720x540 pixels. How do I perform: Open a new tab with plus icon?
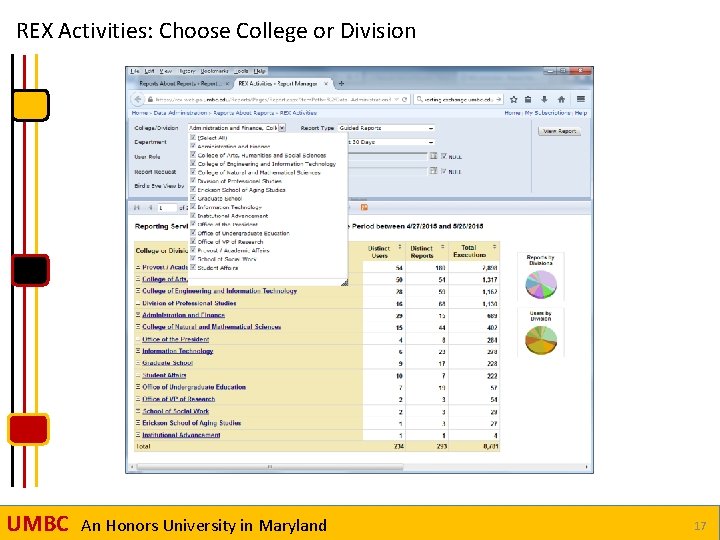pos(341,84)
